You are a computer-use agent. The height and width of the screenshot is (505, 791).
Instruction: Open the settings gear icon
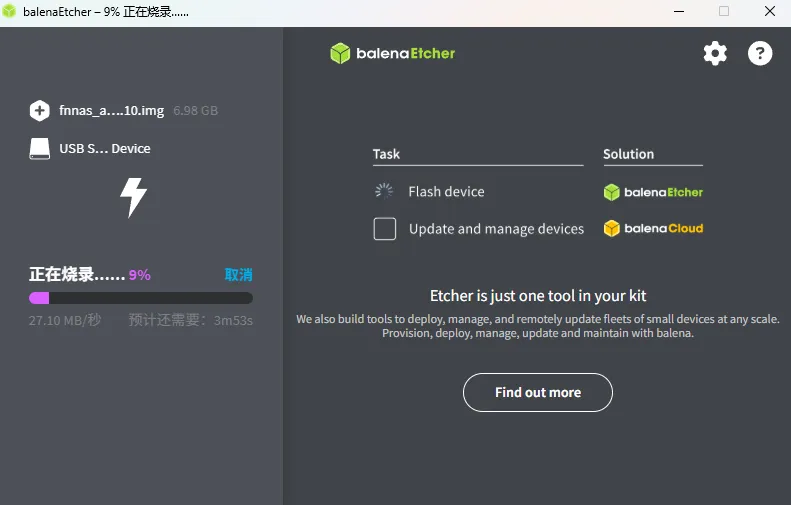pyautogui.click(x=715, y=53)
